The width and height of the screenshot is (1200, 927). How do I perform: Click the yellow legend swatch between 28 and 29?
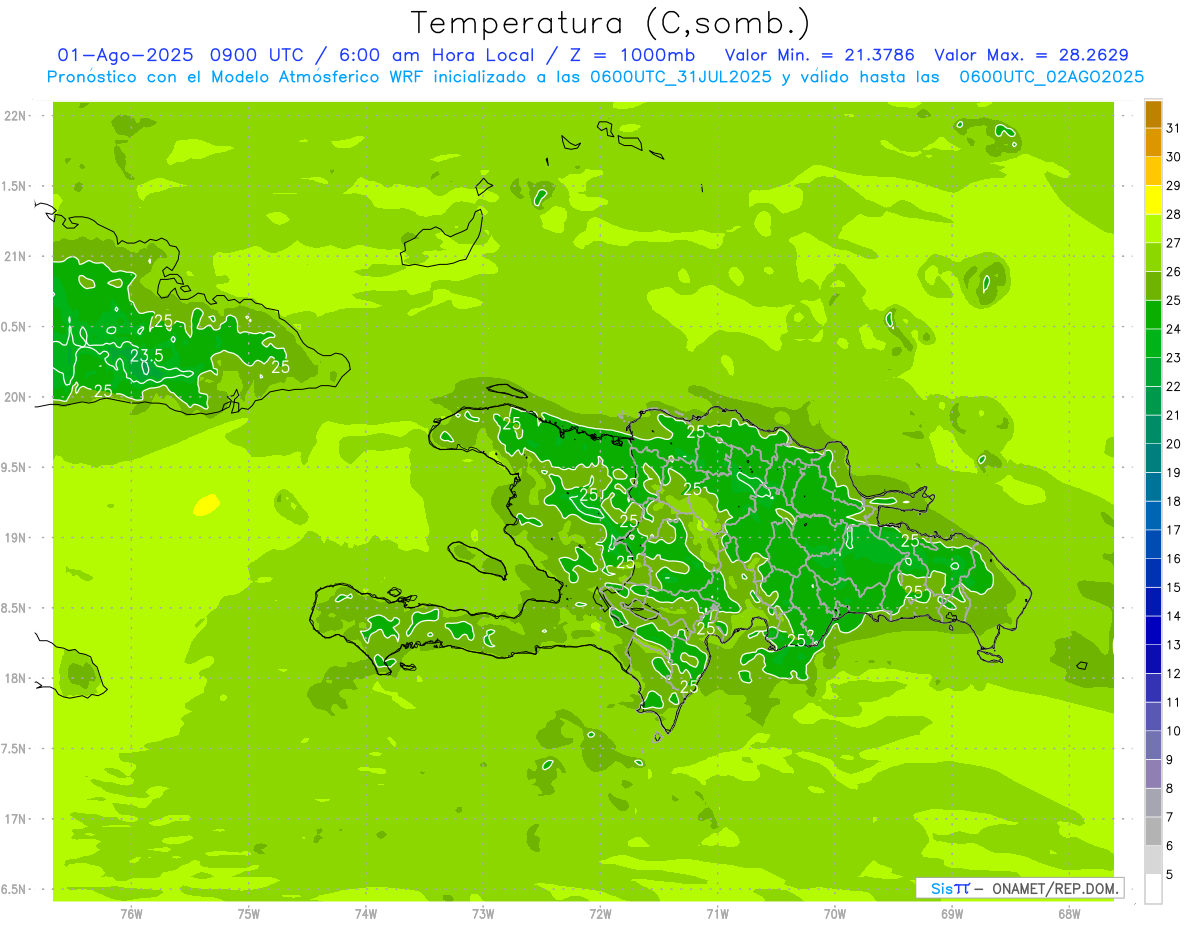point(1153,200)
